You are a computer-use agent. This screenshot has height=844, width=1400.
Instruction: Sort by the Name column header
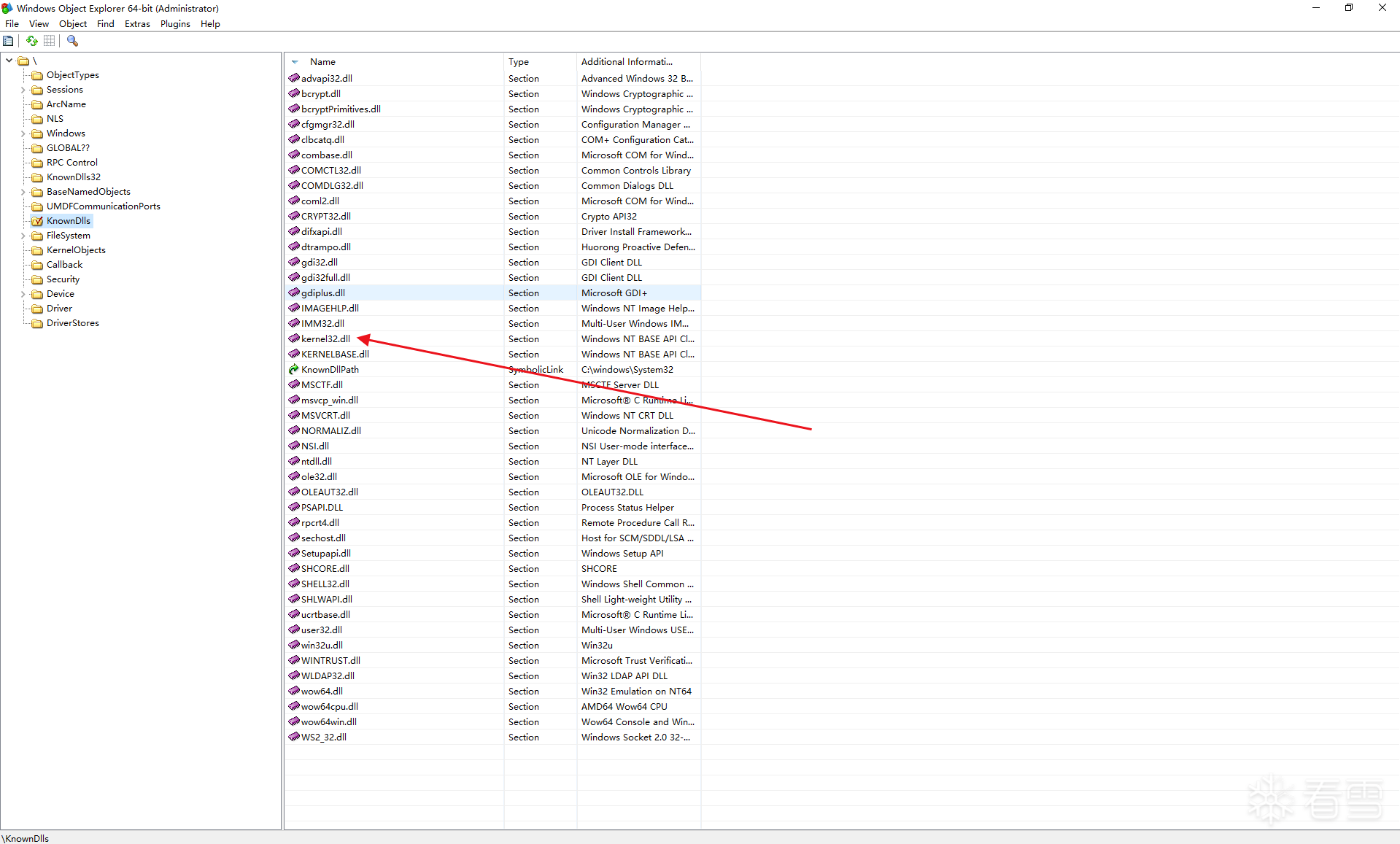pos(394,62)
